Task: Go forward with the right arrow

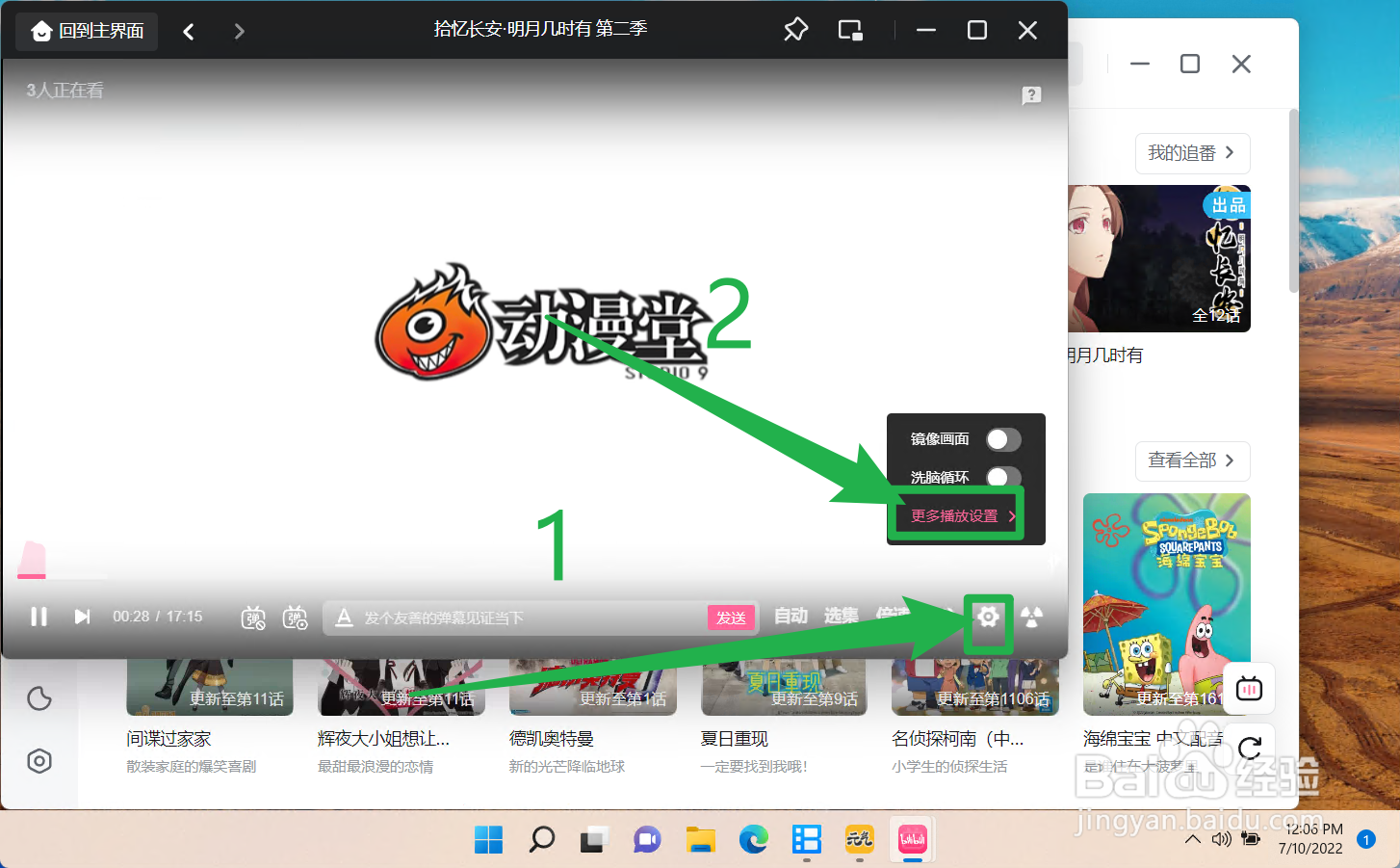Action: (239, 32)
